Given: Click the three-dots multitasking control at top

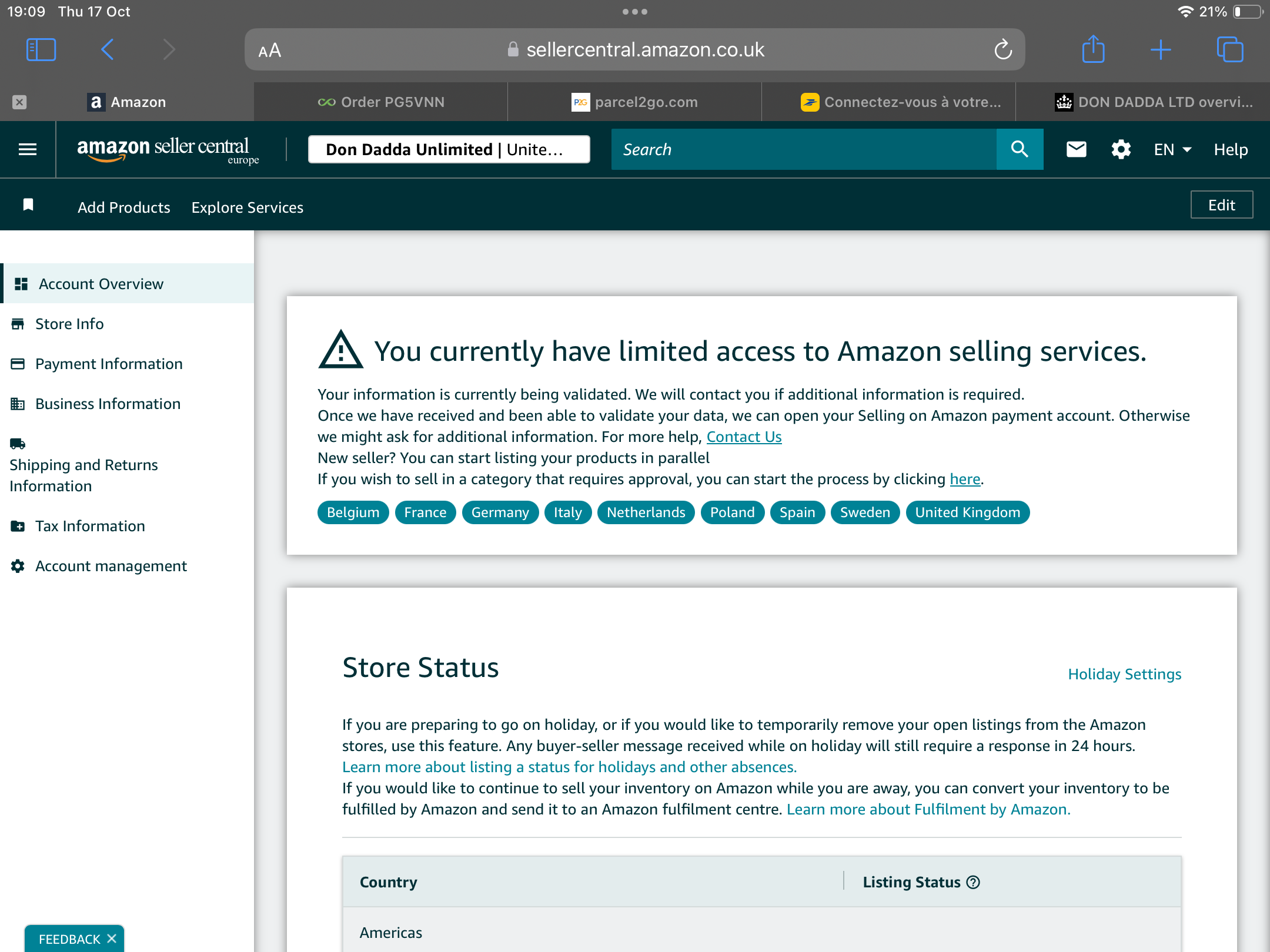Looking at the screenshot, I should coord(635,12).
